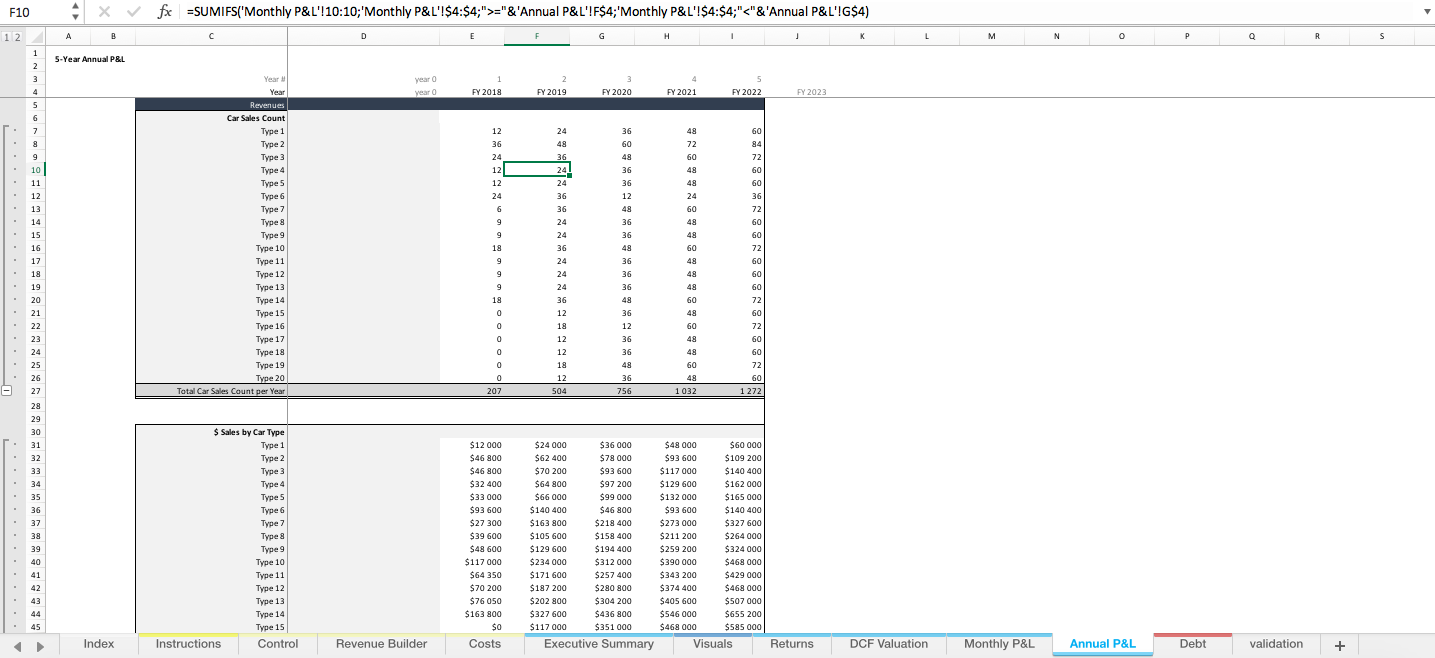Go to the DCF Valuation sheet tab
The width and height of the screenshot is (1435, 658).
889,644
